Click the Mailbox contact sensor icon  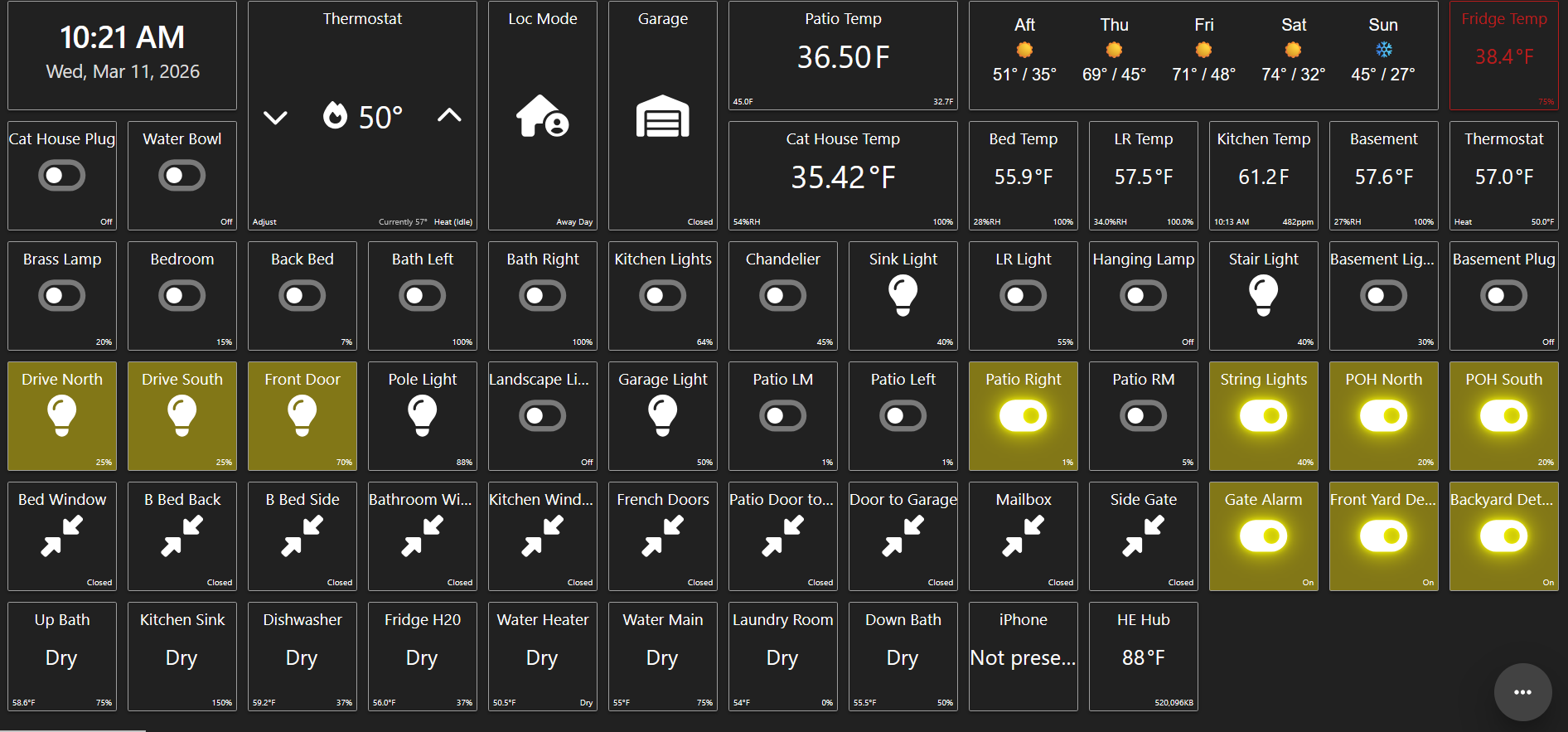[x=1023, y=536]
